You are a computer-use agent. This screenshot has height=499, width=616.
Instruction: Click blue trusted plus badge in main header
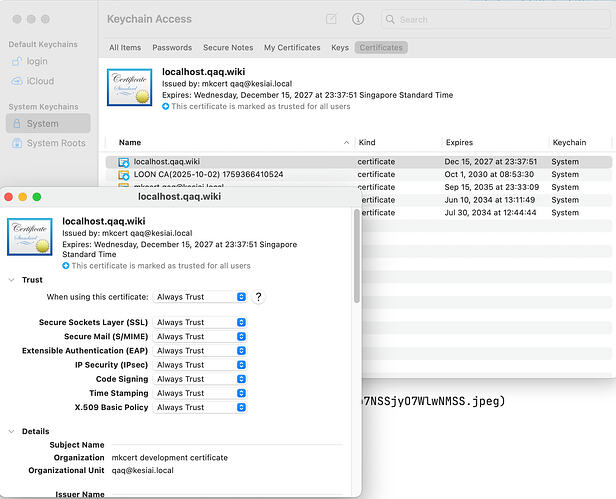point(165,106)
